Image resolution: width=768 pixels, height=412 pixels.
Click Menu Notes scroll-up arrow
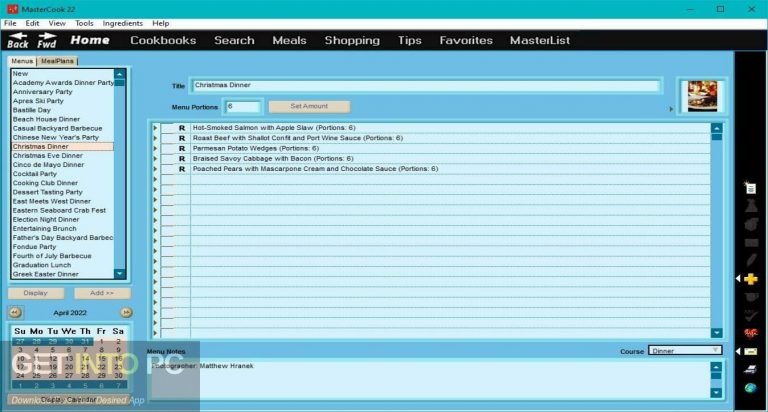coord(716,367)
